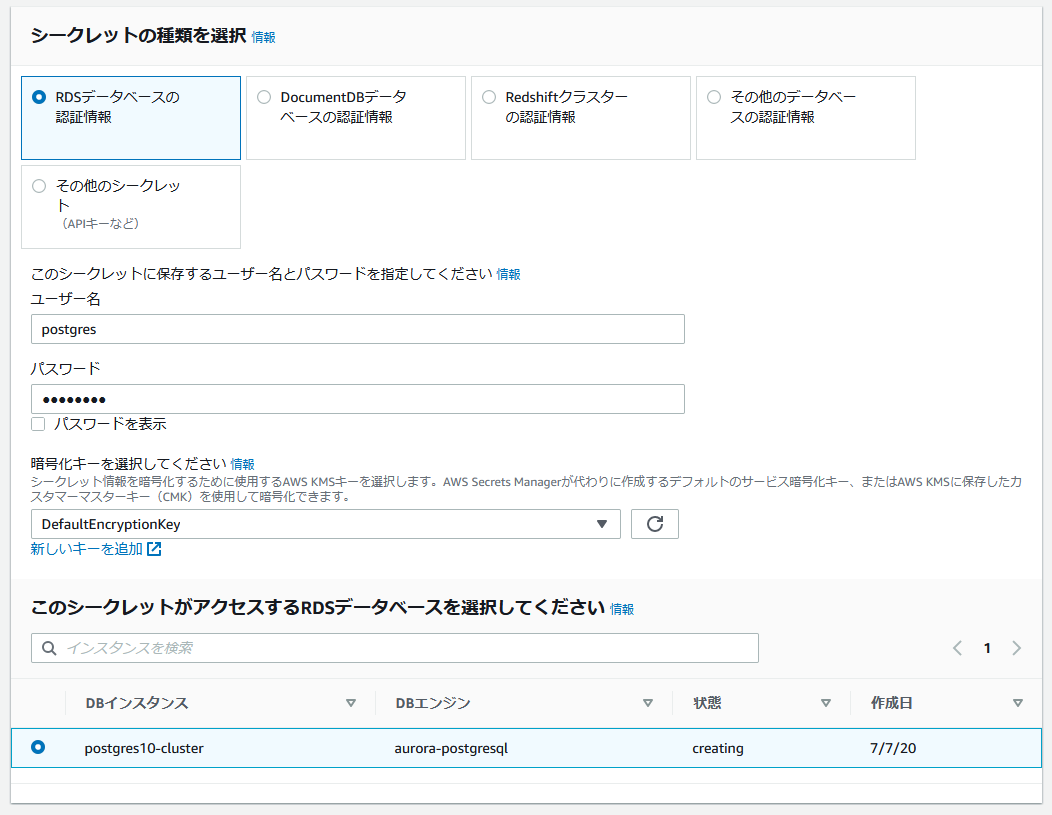The width and height of the screenshot is (1052, 815).
Task: Open 情報 link next to シークレットの種類を選択
Action: (264, 38)
